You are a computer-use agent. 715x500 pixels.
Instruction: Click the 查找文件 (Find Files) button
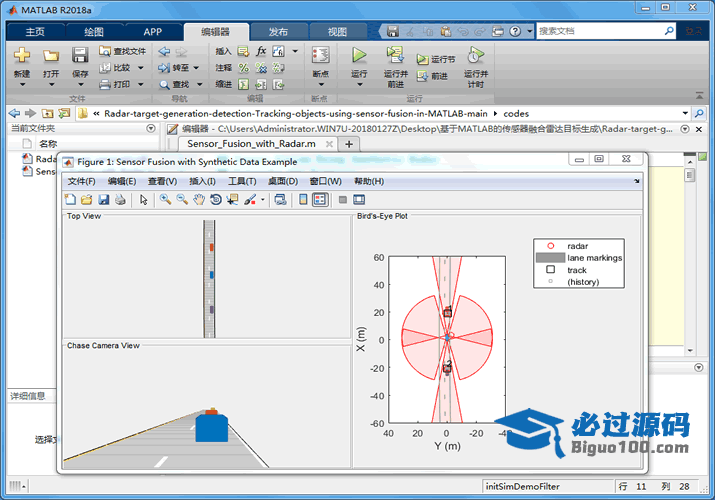[x=123, y=51]
